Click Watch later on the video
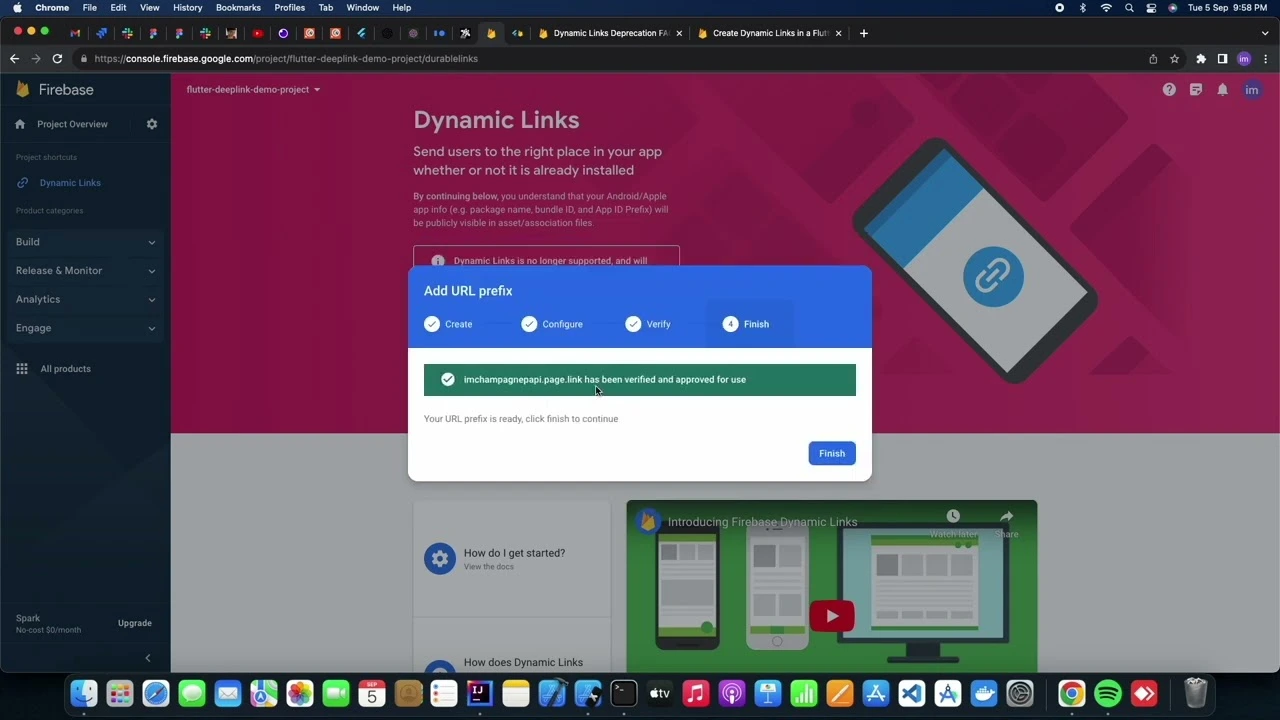The width and height of the screenshot is (1280, 720). [x=953, y=524]
